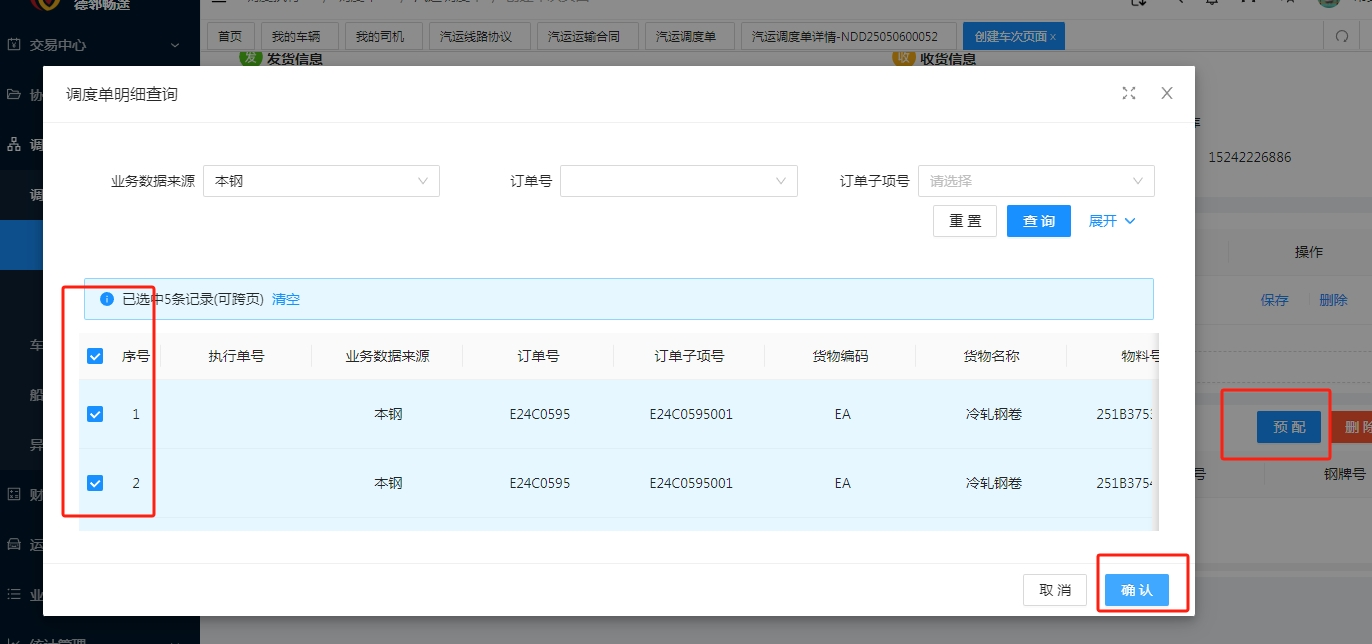This screenshot has height=644, width=1372.
Task: Click the E24C0595001 cell in row 2
Action: click(691, 484)
